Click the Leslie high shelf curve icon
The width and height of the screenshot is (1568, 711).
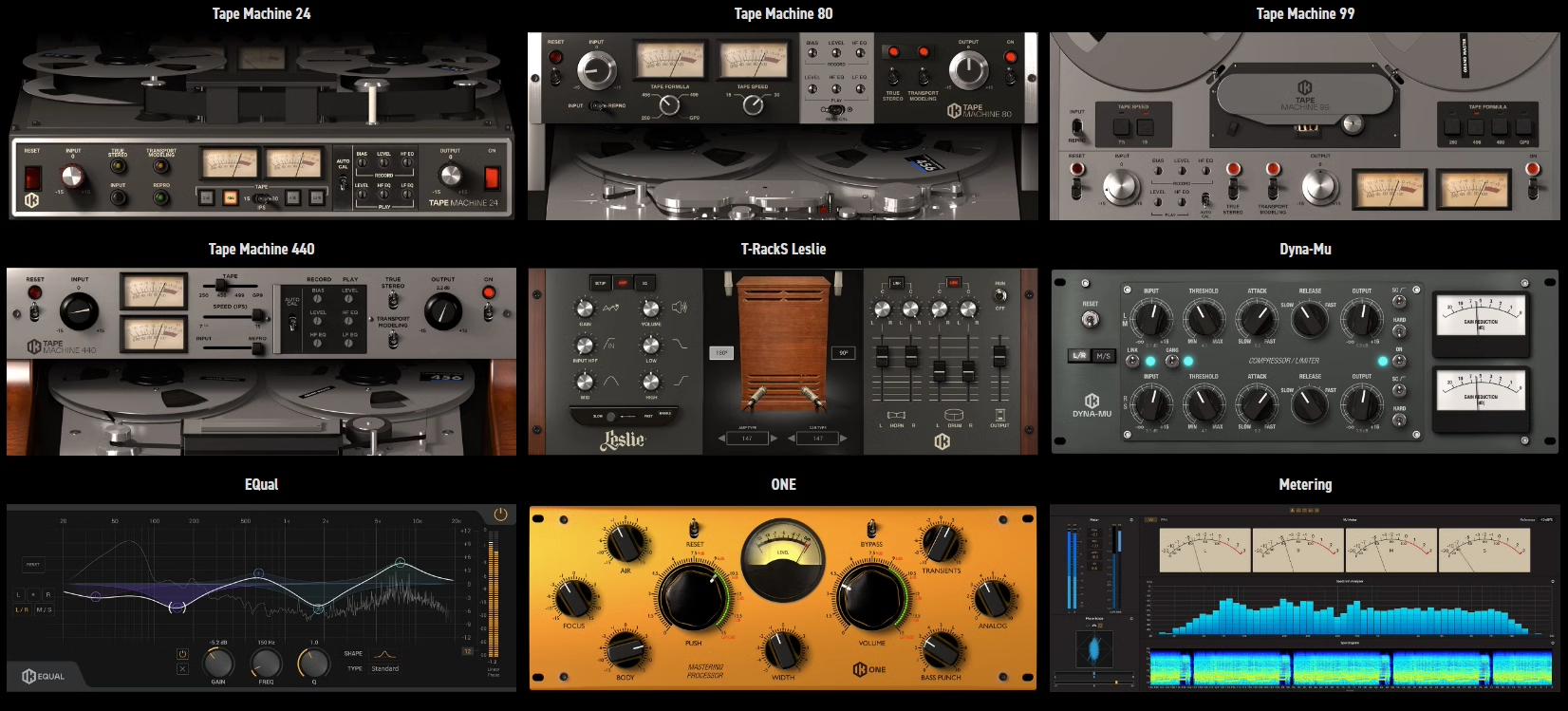point(681,381)
